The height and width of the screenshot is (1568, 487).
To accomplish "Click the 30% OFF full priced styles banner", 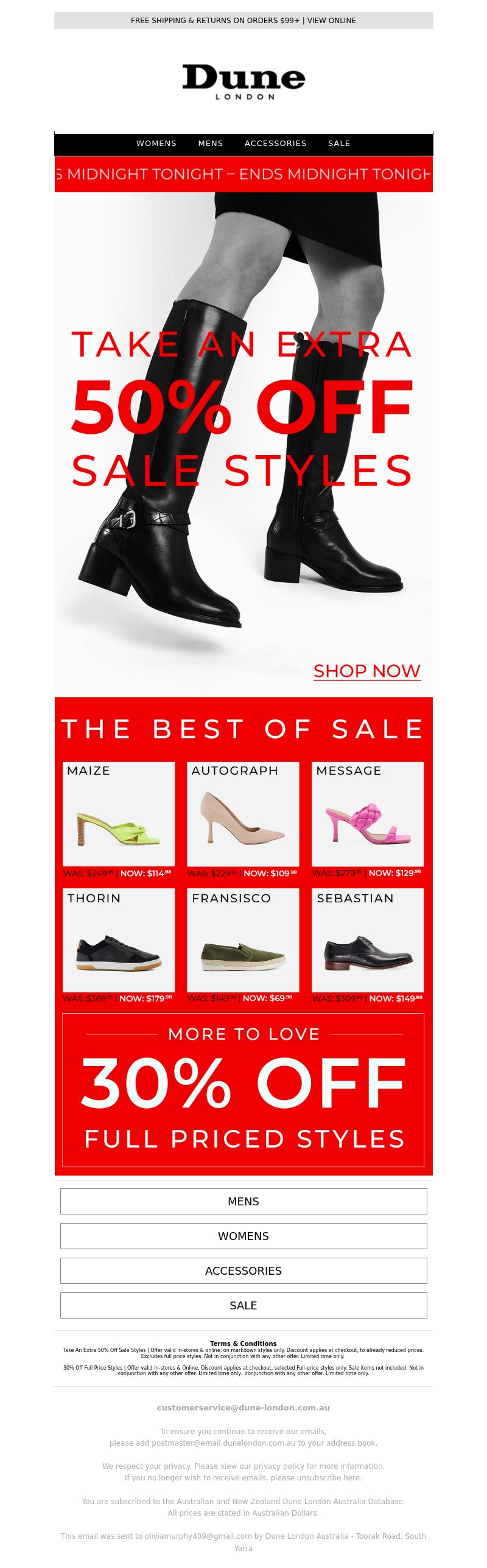I will [243, 1090].
